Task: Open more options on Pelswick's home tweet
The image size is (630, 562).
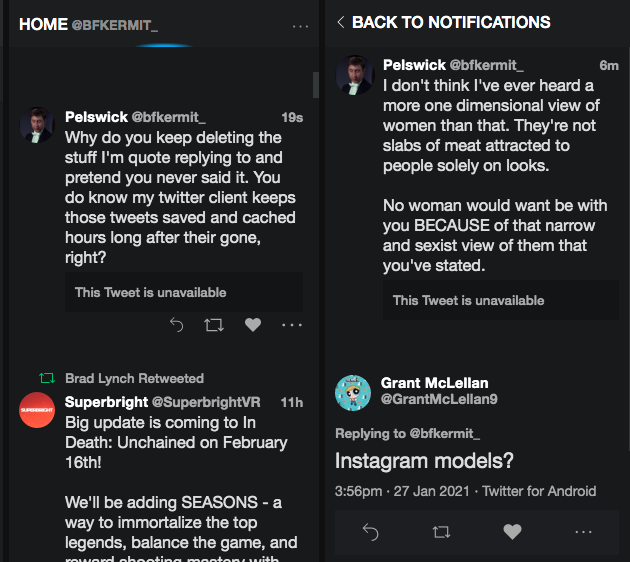Action: (292, 325)
